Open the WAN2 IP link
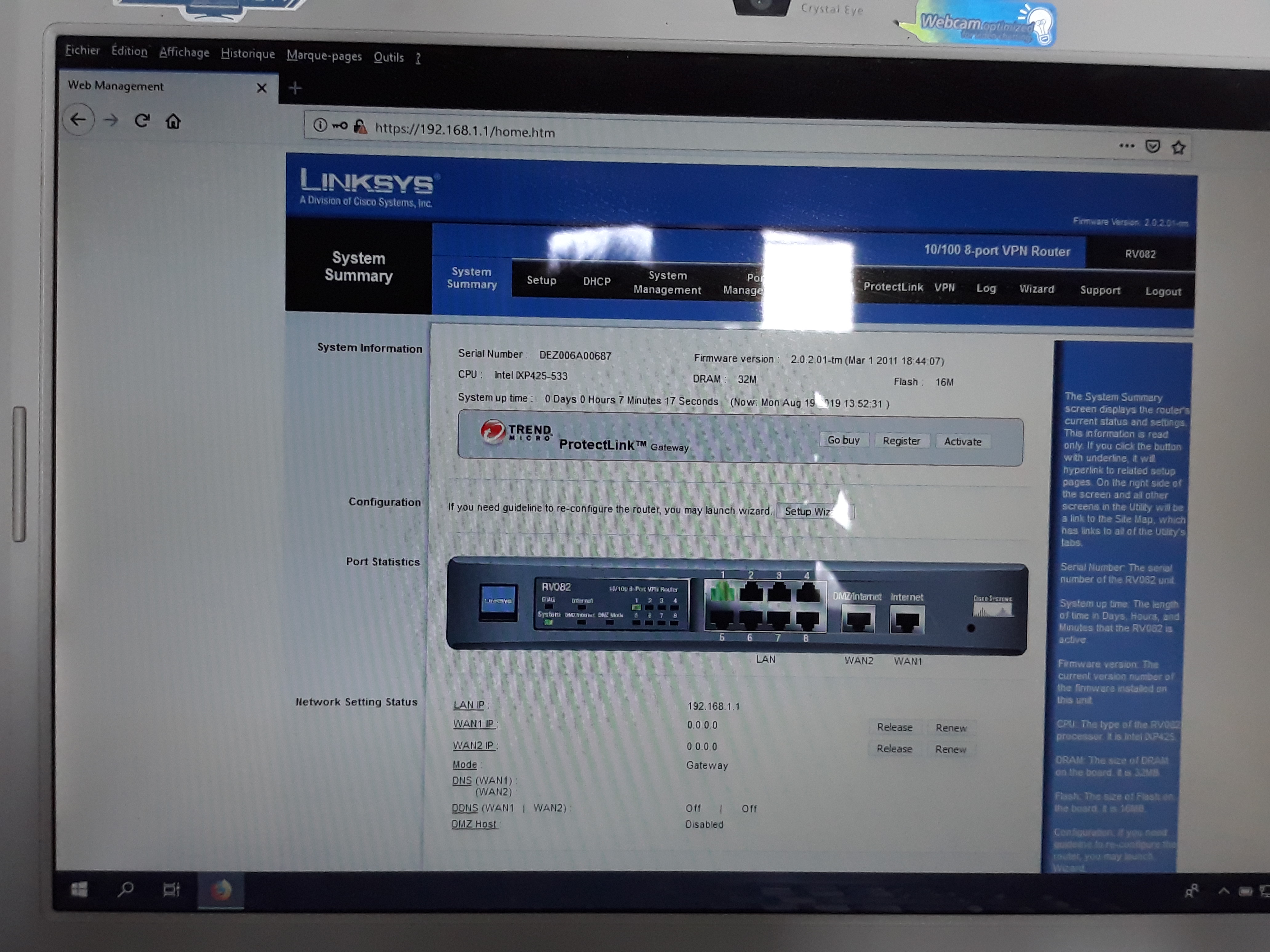Image resolution: width=1270 pixels, height=952 pixels. pyautogui.click(x=473, y=745)
